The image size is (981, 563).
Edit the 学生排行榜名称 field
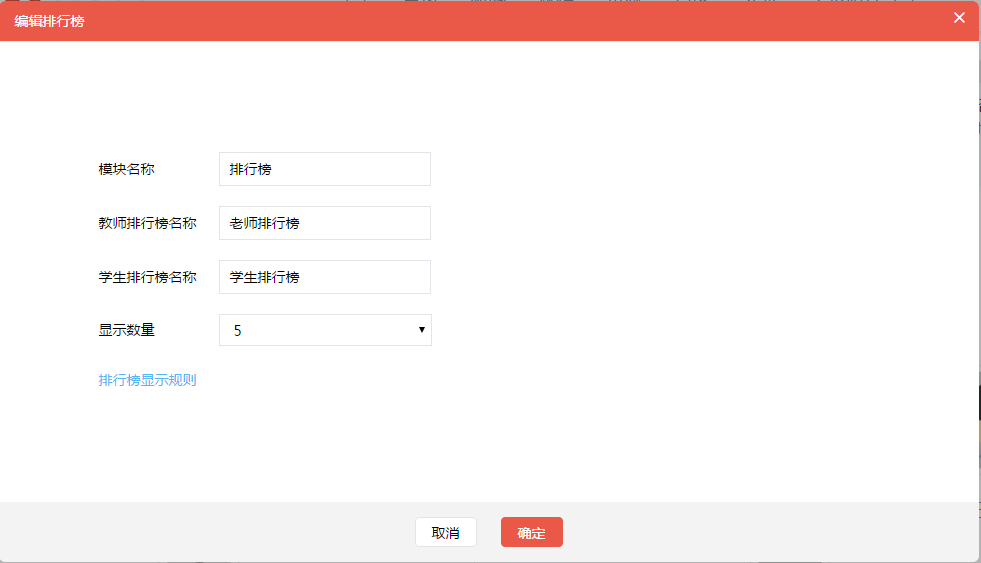point(325,277)
